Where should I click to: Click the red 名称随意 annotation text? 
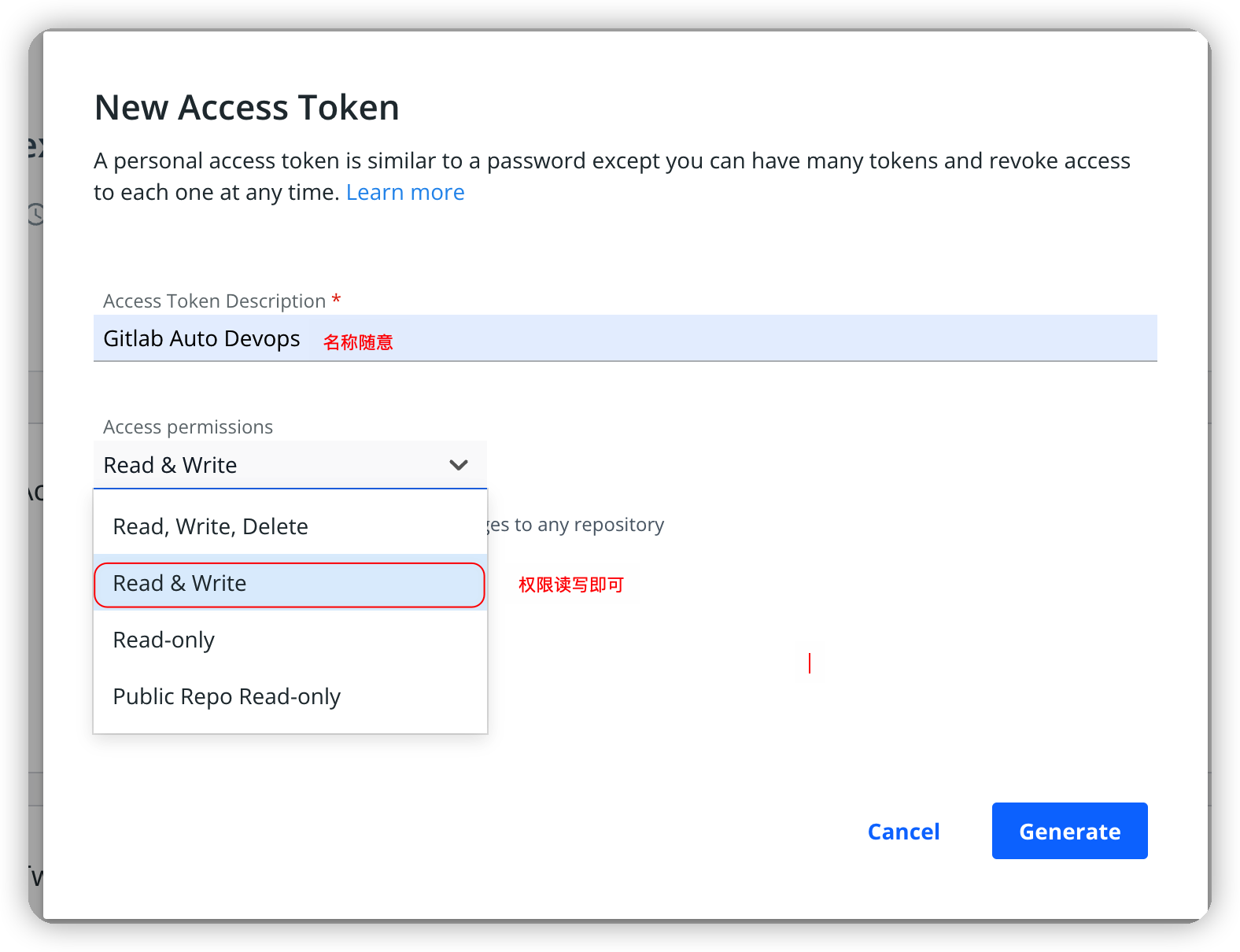(x=358, y=342)
